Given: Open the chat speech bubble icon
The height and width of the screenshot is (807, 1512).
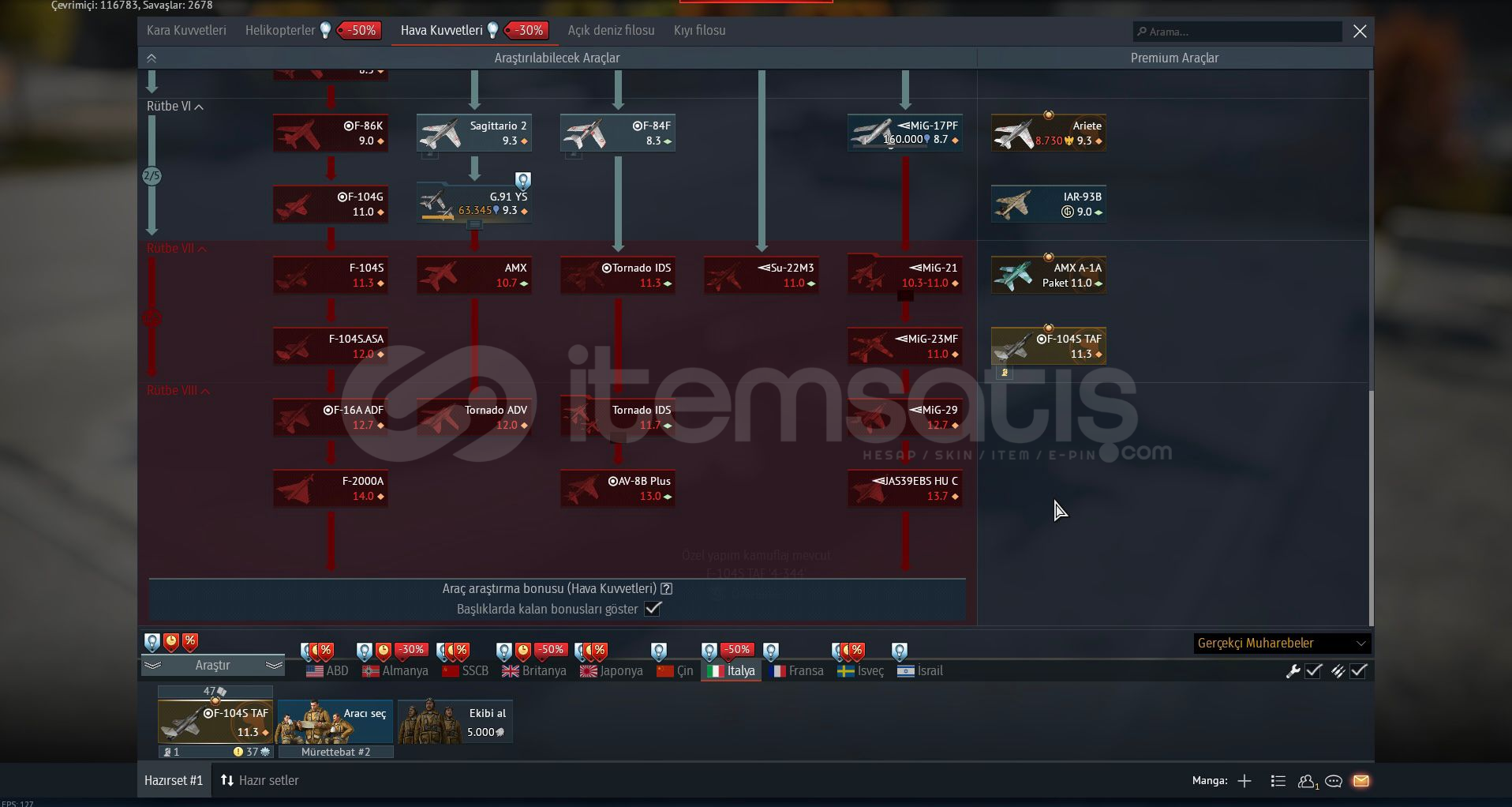Looking at the screenshot, I should [1334, 781].
